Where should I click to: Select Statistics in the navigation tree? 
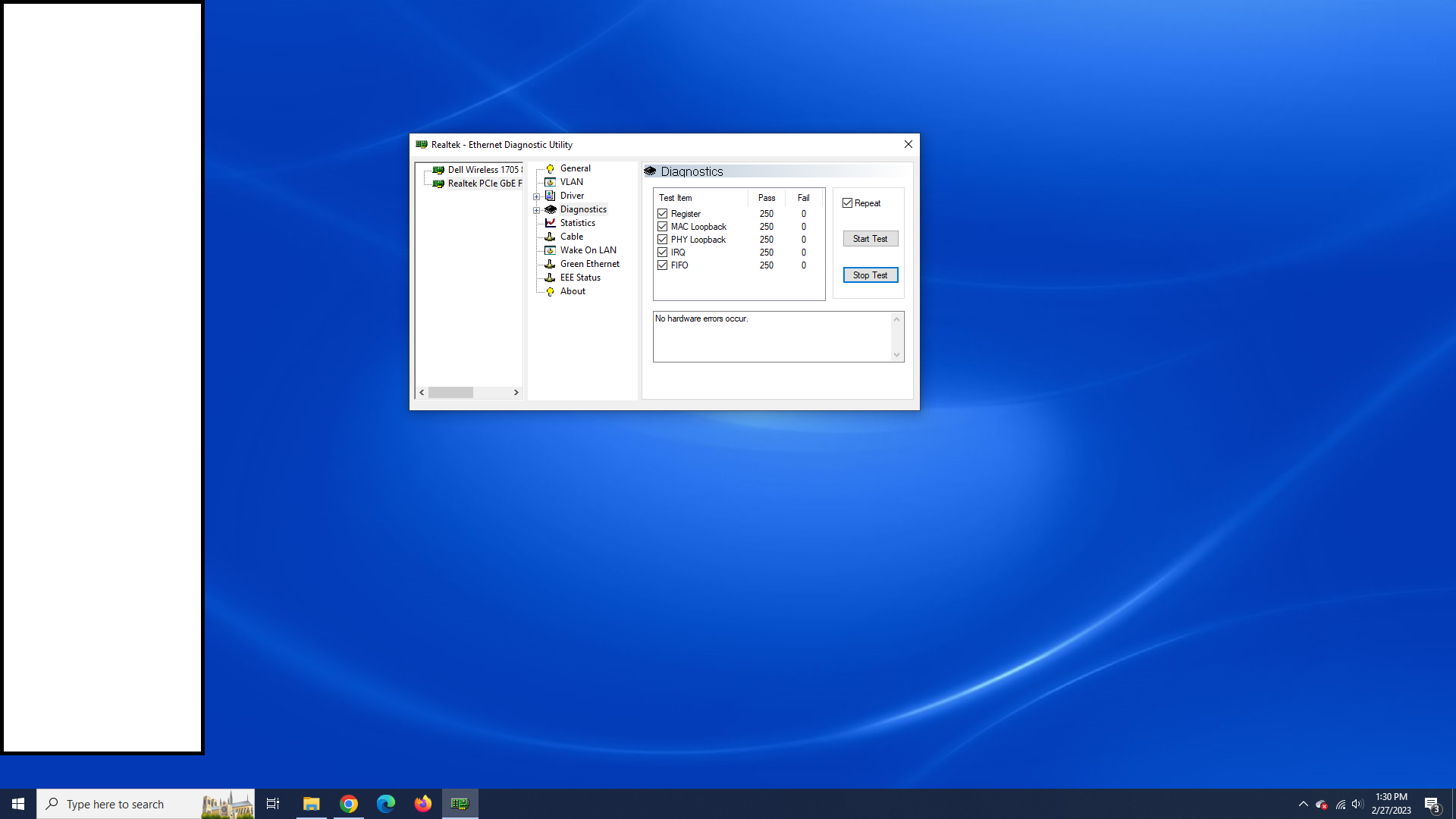tap(578, 223)
